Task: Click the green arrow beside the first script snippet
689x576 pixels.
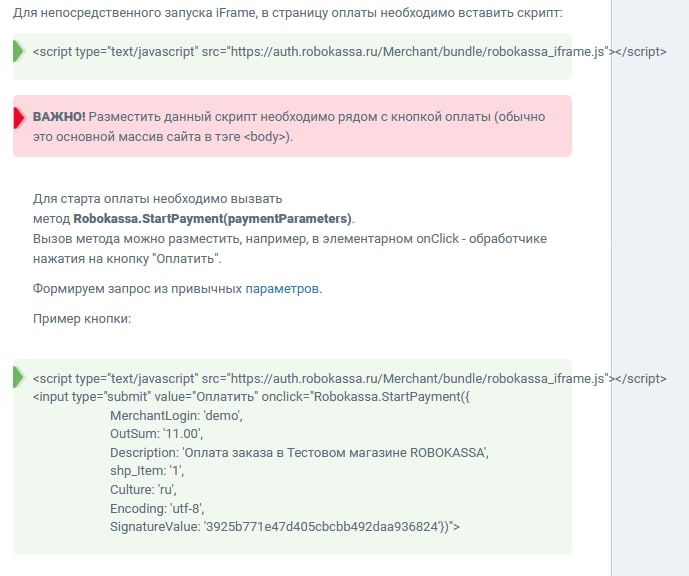Action: click(x=19, y=51)
